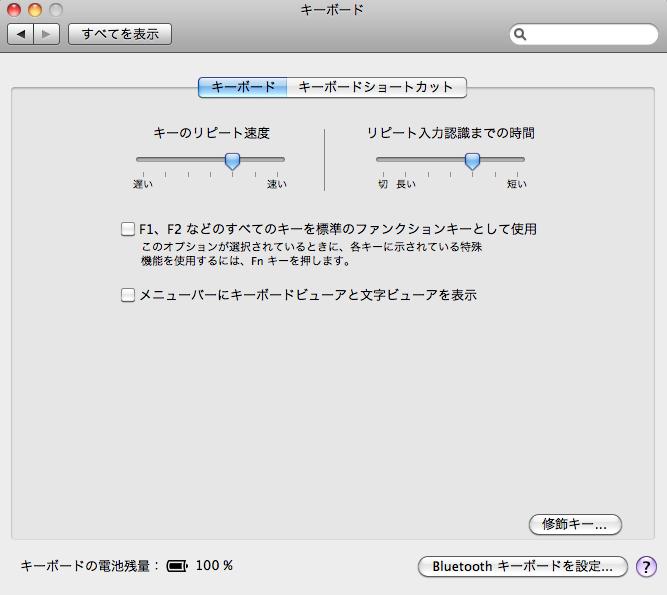Switch to the キーボード tab
The height and width of the screenshot is (595, 667).
[x=242, y=87]
